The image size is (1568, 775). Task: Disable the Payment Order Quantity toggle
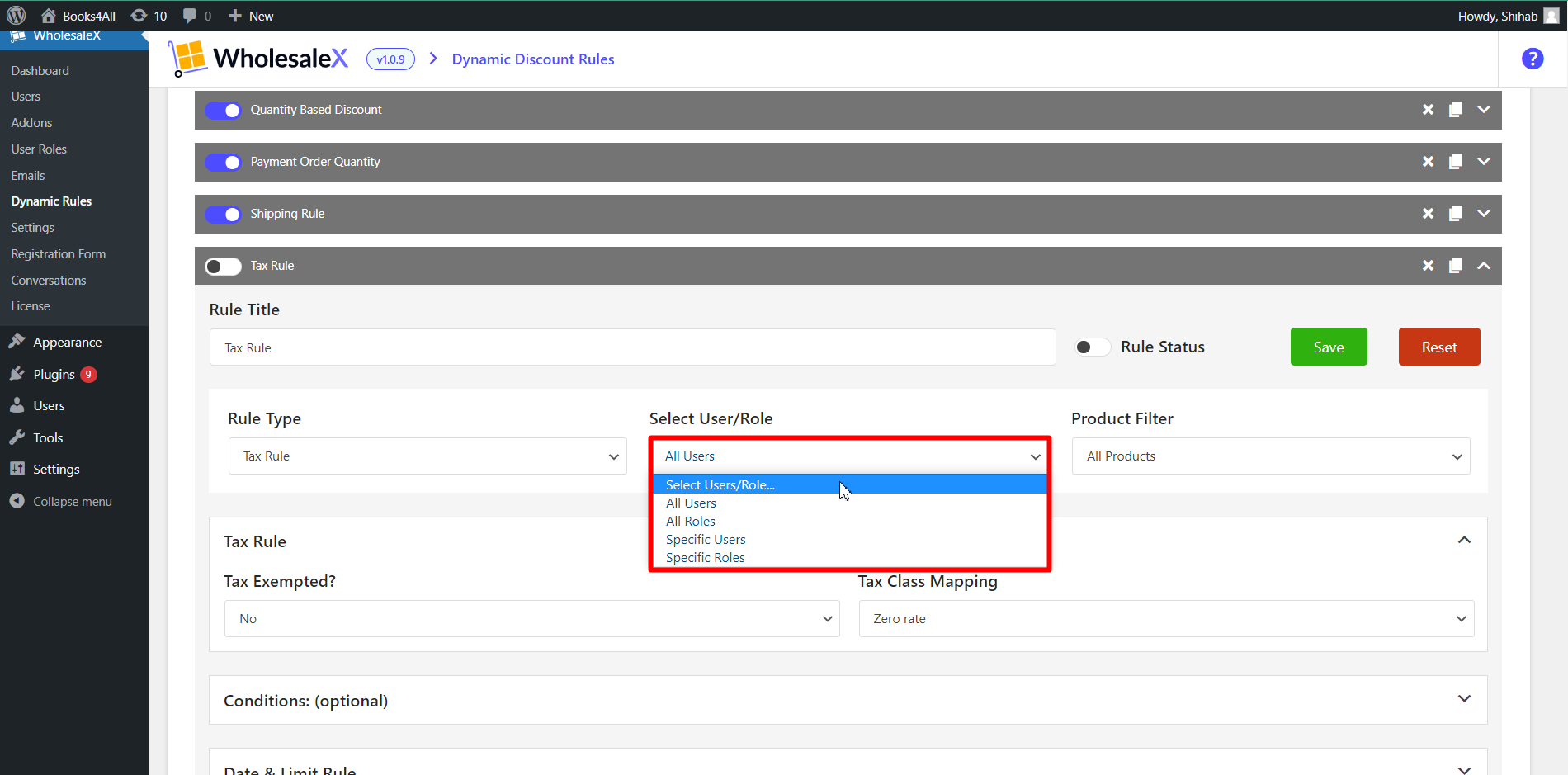[x=223, y=163]
